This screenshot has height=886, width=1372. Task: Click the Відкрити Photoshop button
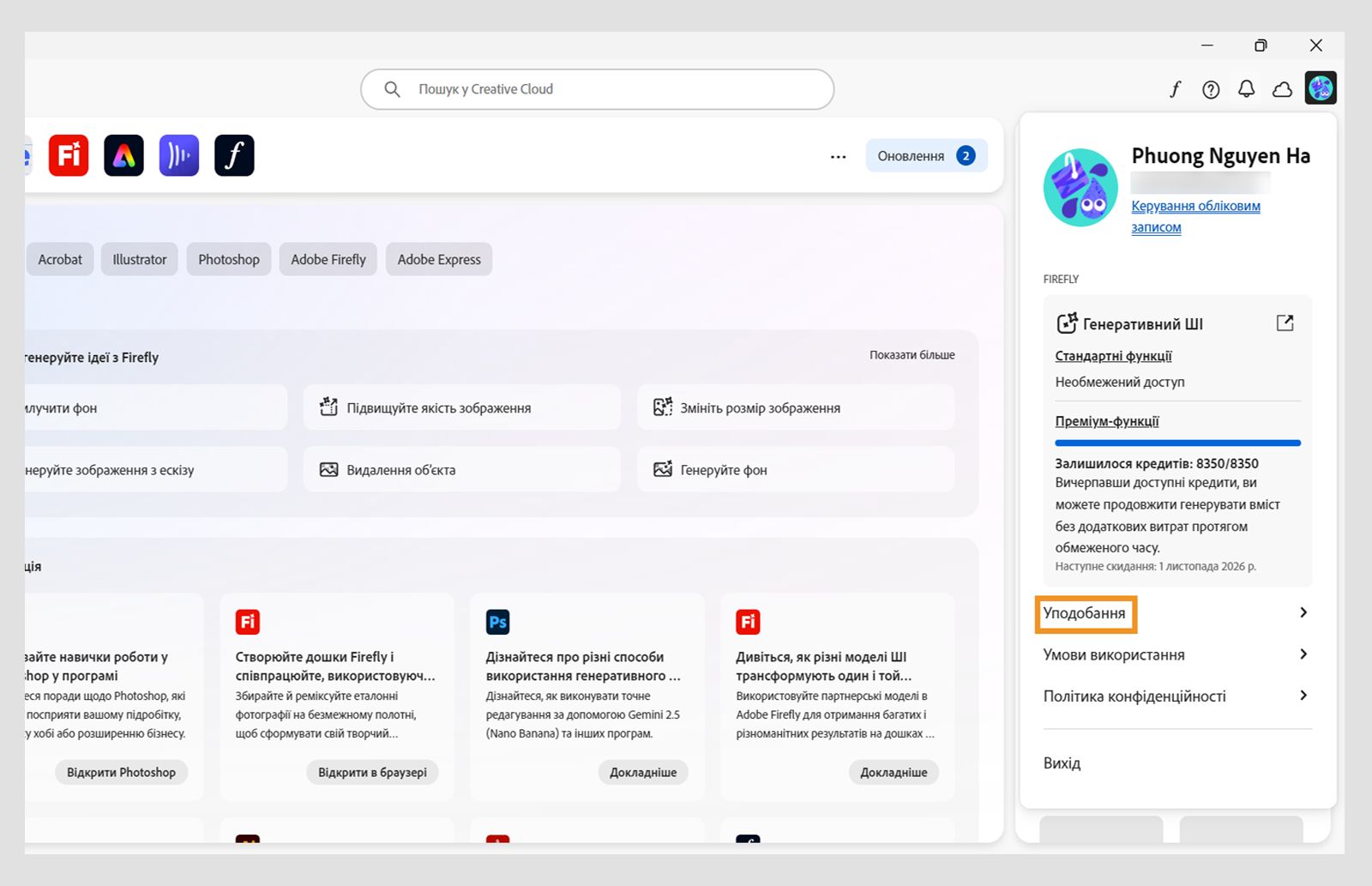[x=121, y=772]
